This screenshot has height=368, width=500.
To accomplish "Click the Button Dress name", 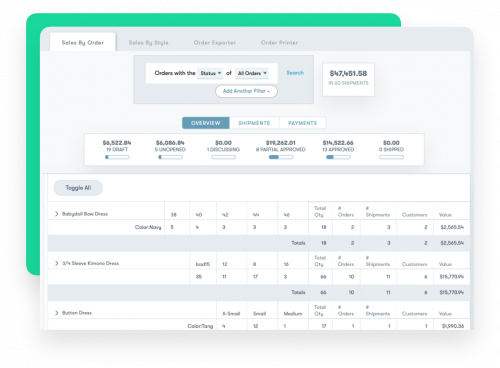I will (77, 313).
